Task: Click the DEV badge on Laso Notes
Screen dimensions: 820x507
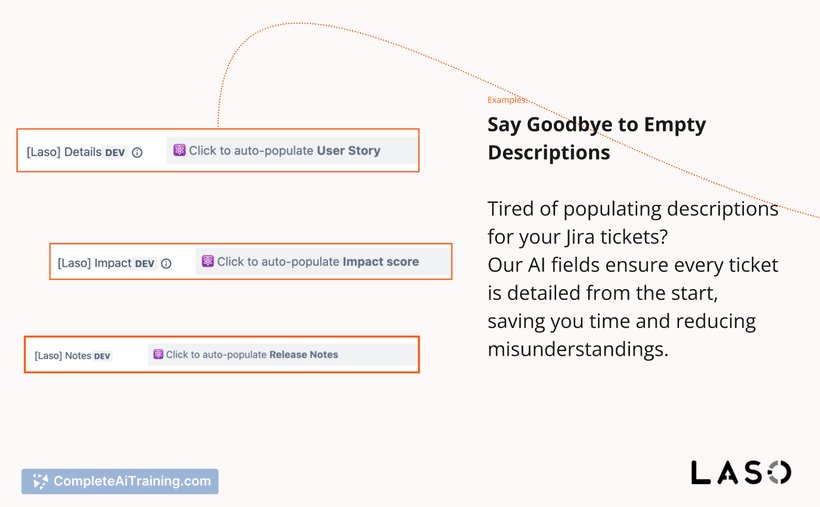Action: (102, 356)
